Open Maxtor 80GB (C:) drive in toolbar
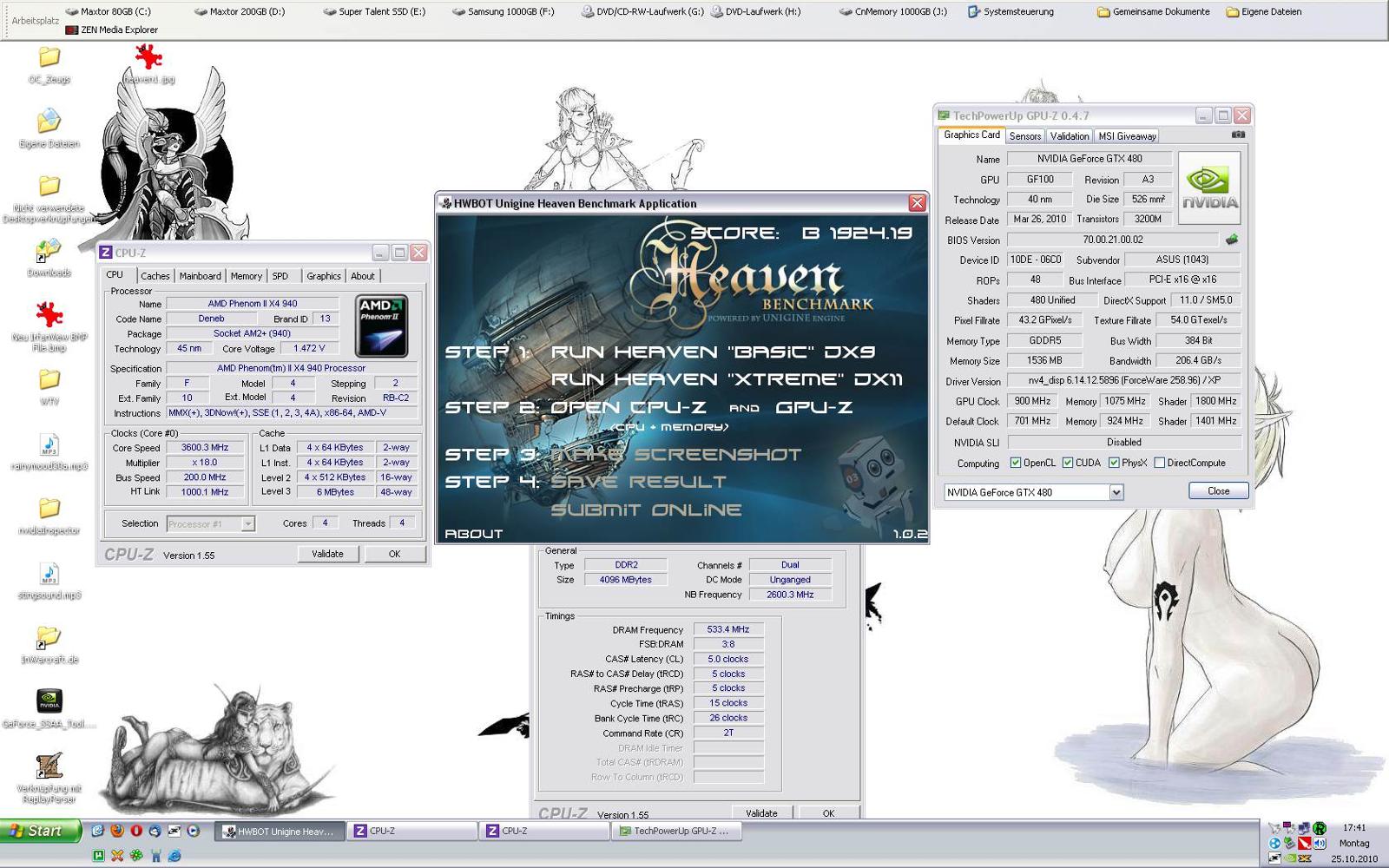This screenshot has width=1389, height=868. pyautogui.click(x=108, y=12)
